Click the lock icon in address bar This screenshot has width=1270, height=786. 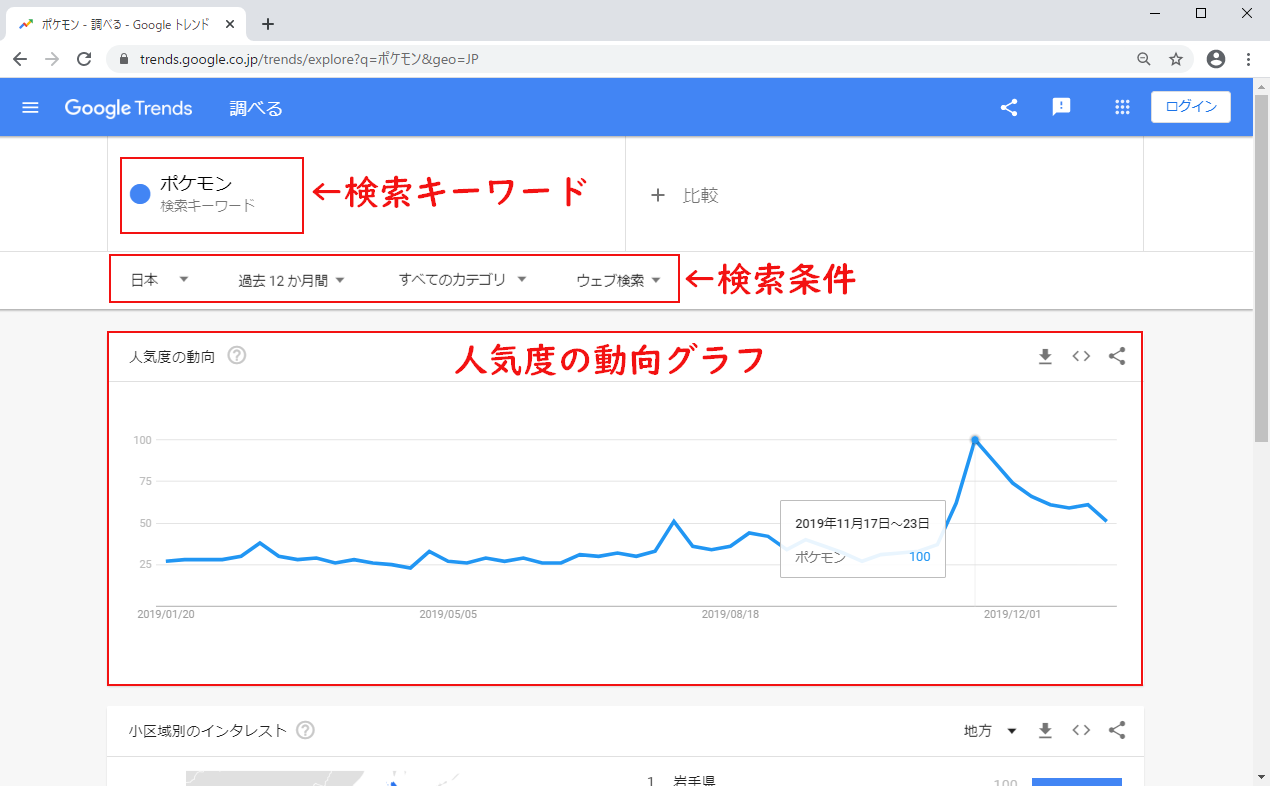coord(124,59)
